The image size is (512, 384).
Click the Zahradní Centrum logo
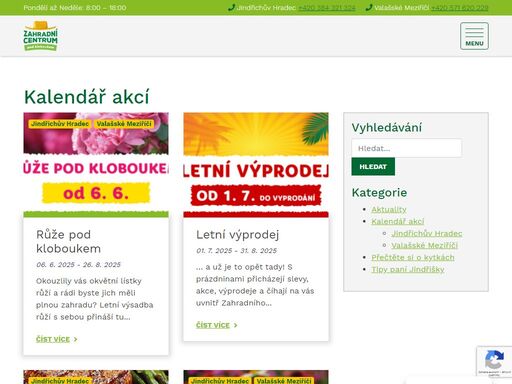pos(40,36)
